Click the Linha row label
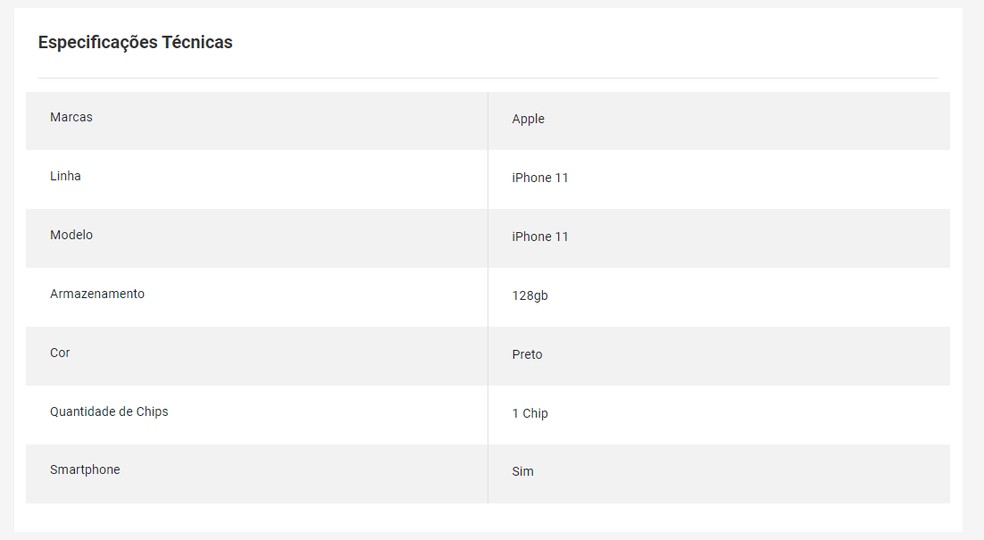 pos(65,176)
